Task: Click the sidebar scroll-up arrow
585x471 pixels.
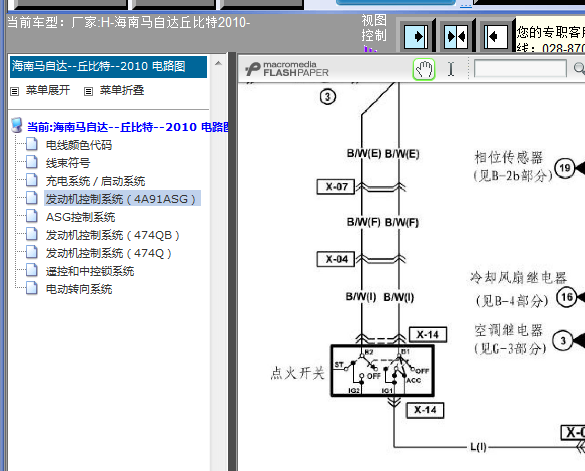Action: (x=218, y=63)
